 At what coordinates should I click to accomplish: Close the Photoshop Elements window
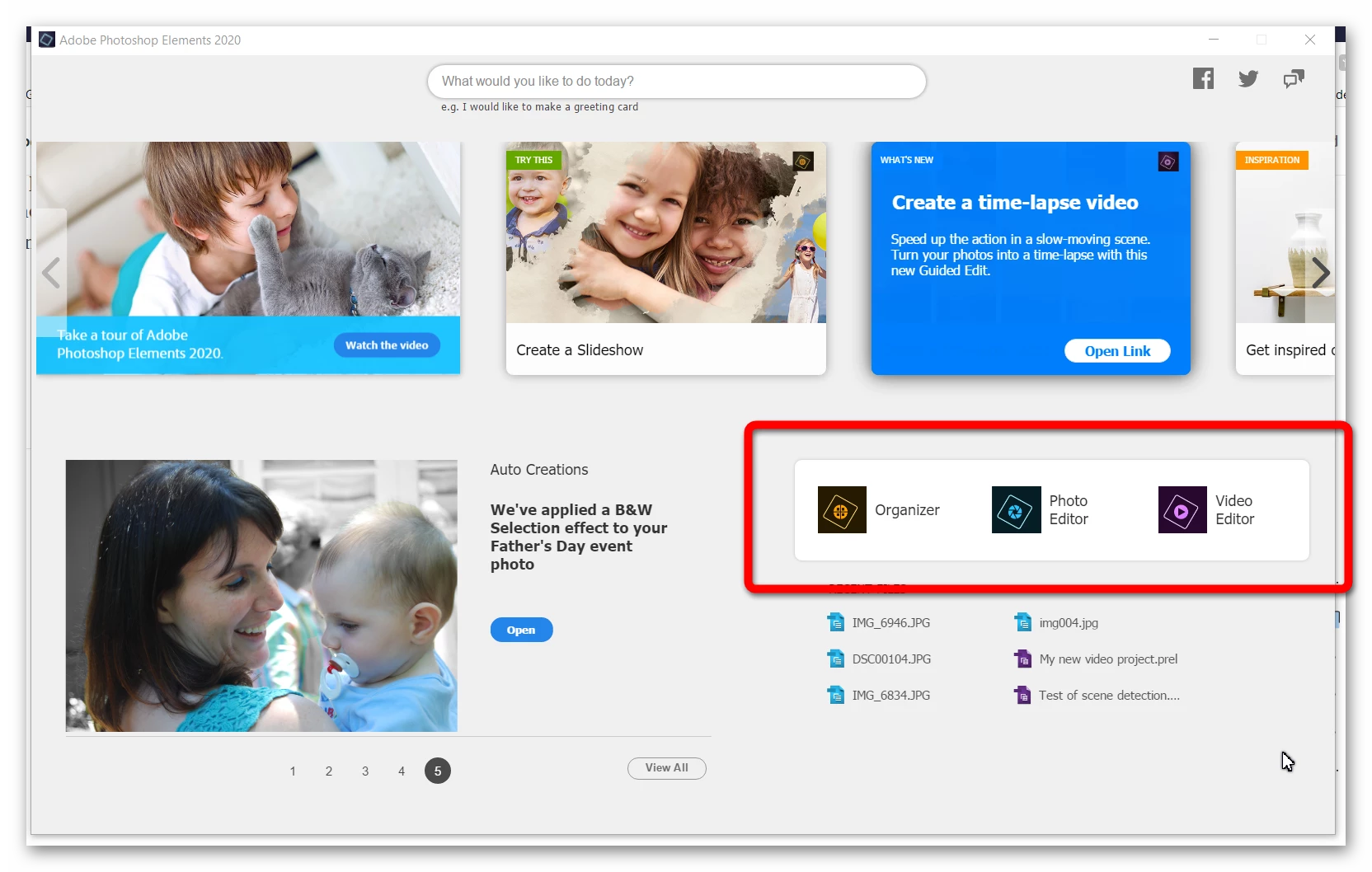(x=1310, y=40)
